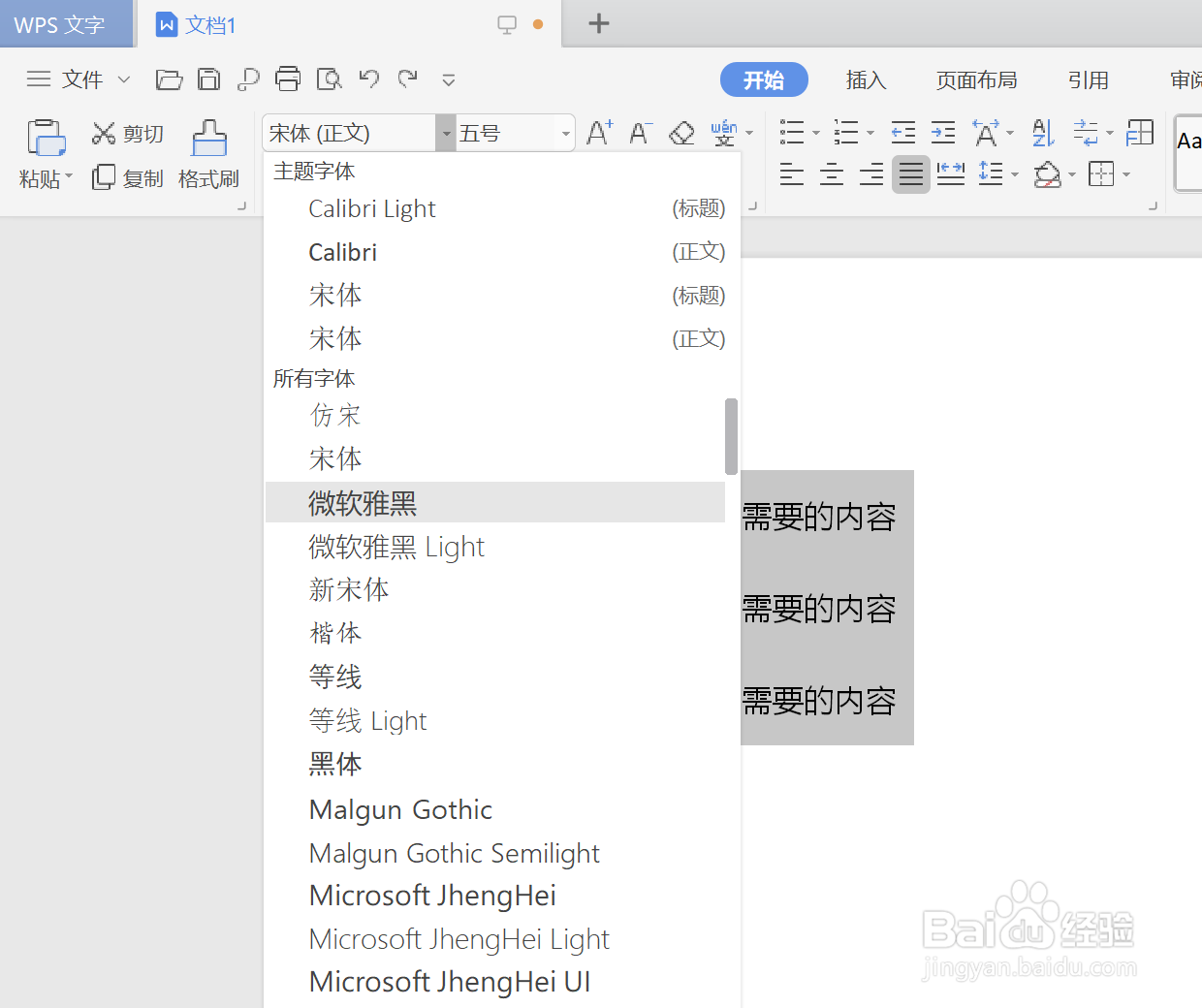1202x1008 pixels.
Task: Open the Print icon in quick access toolbar
Action: [288, 79]
